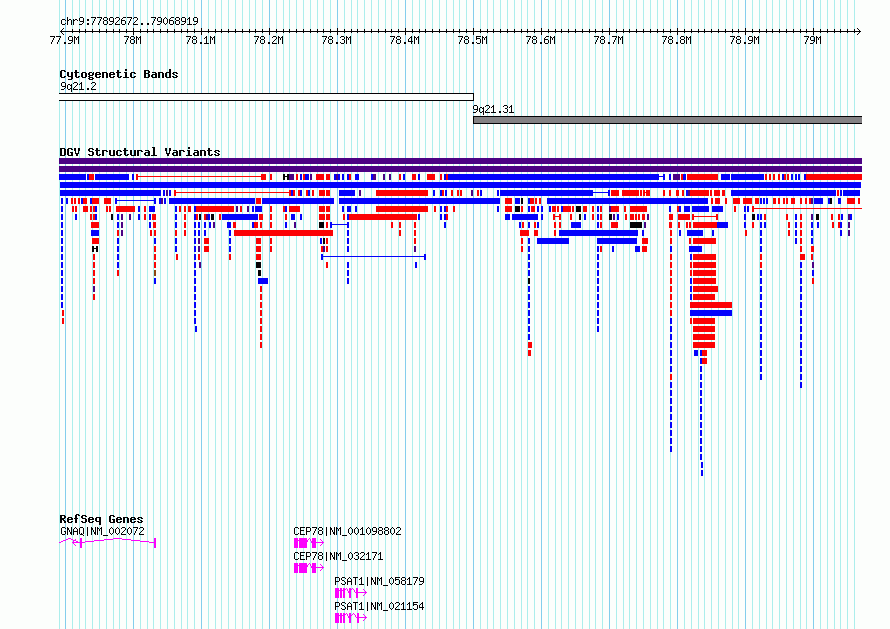Click the 78M ruler tick label

tap(132, 40)
